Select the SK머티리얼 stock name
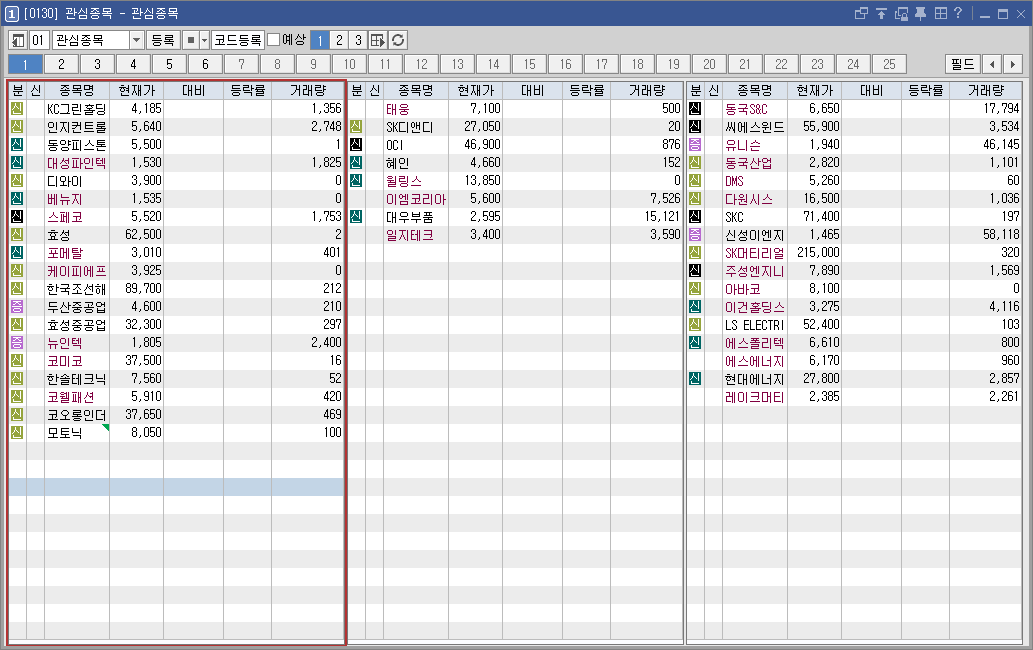This screenshot has width=1033, height=650. point(754,253)
